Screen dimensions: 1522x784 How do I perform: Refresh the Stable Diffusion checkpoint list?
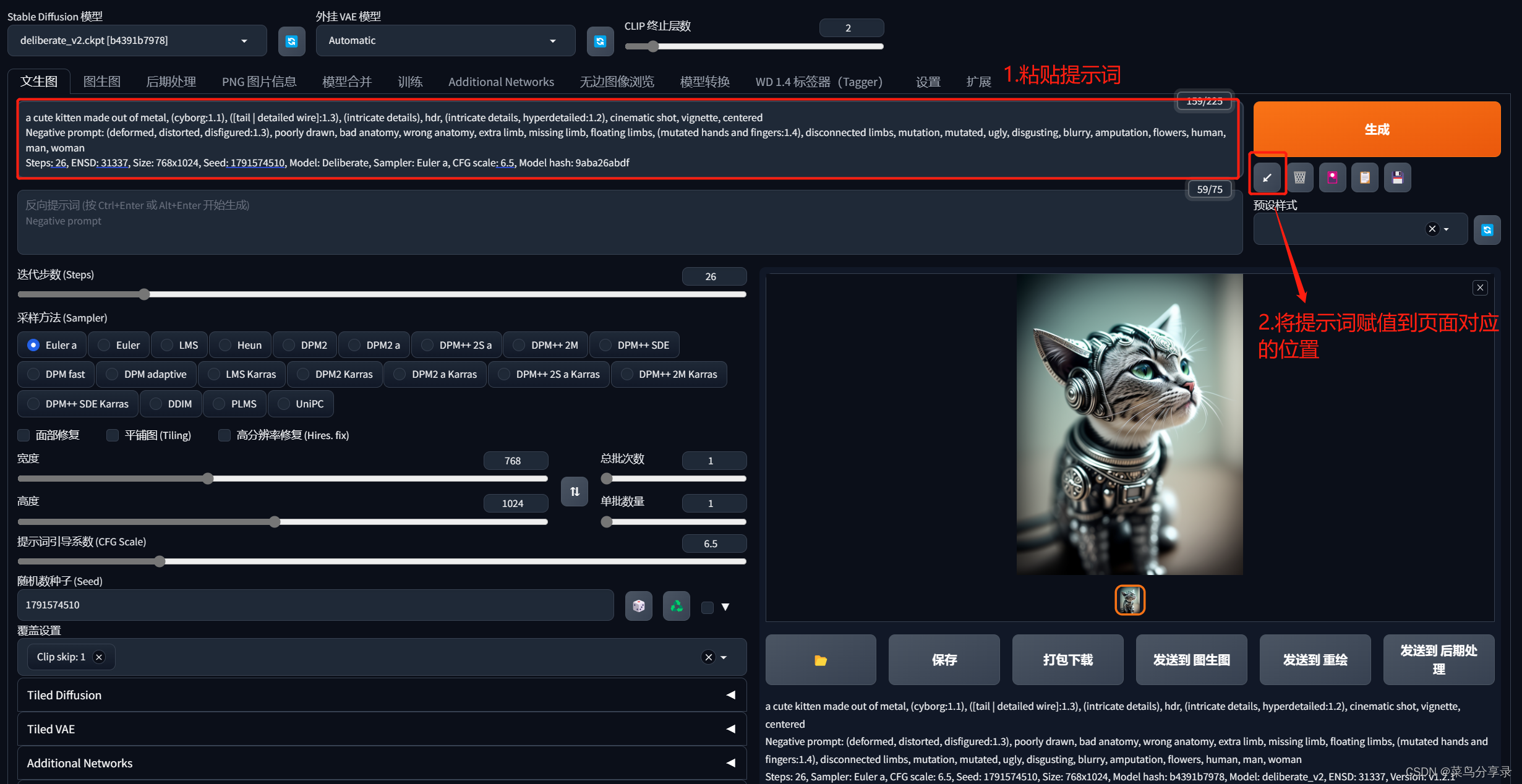pos(291,41)
